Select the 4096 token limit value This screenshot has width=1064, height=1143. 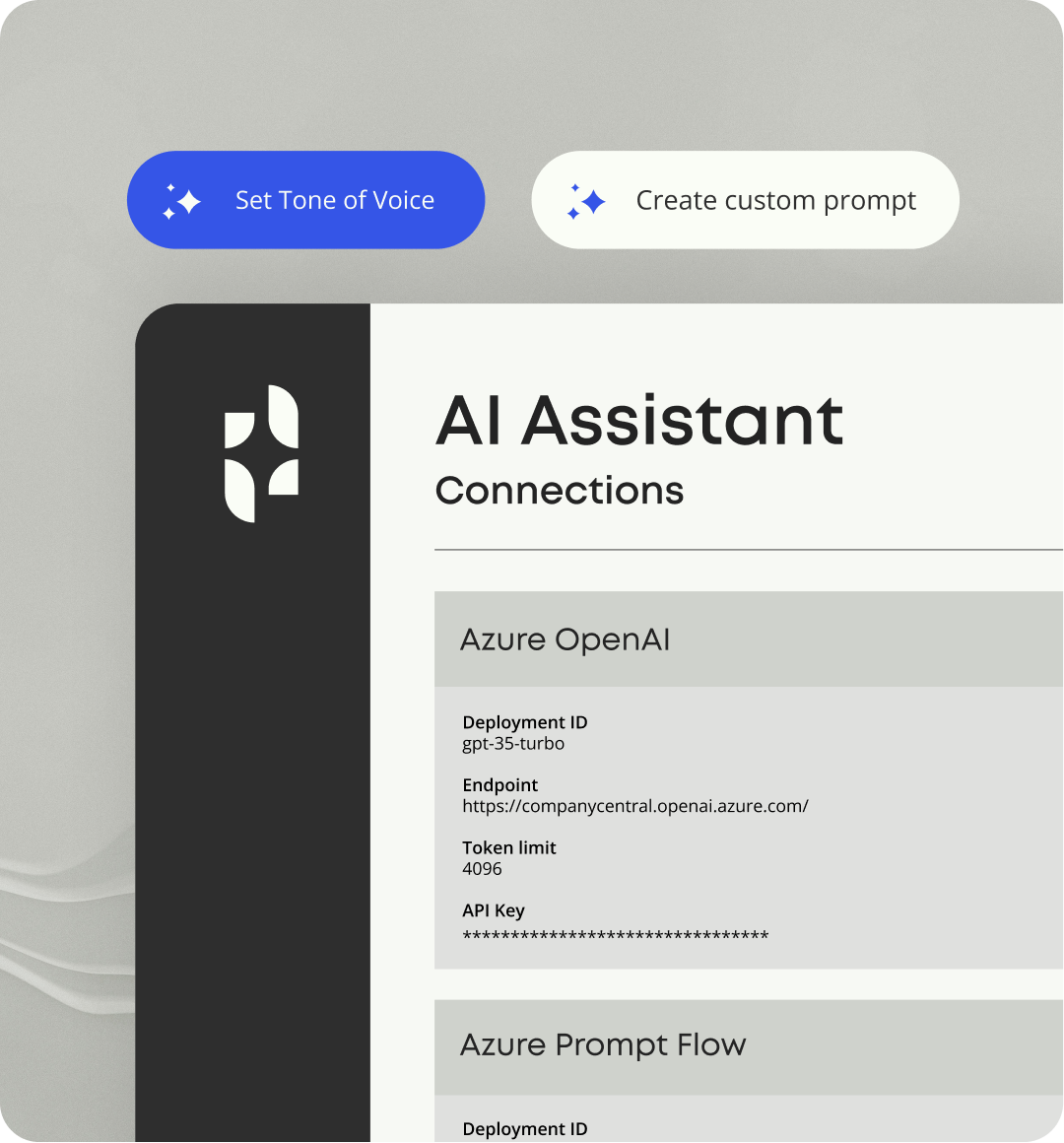point(482,869)
